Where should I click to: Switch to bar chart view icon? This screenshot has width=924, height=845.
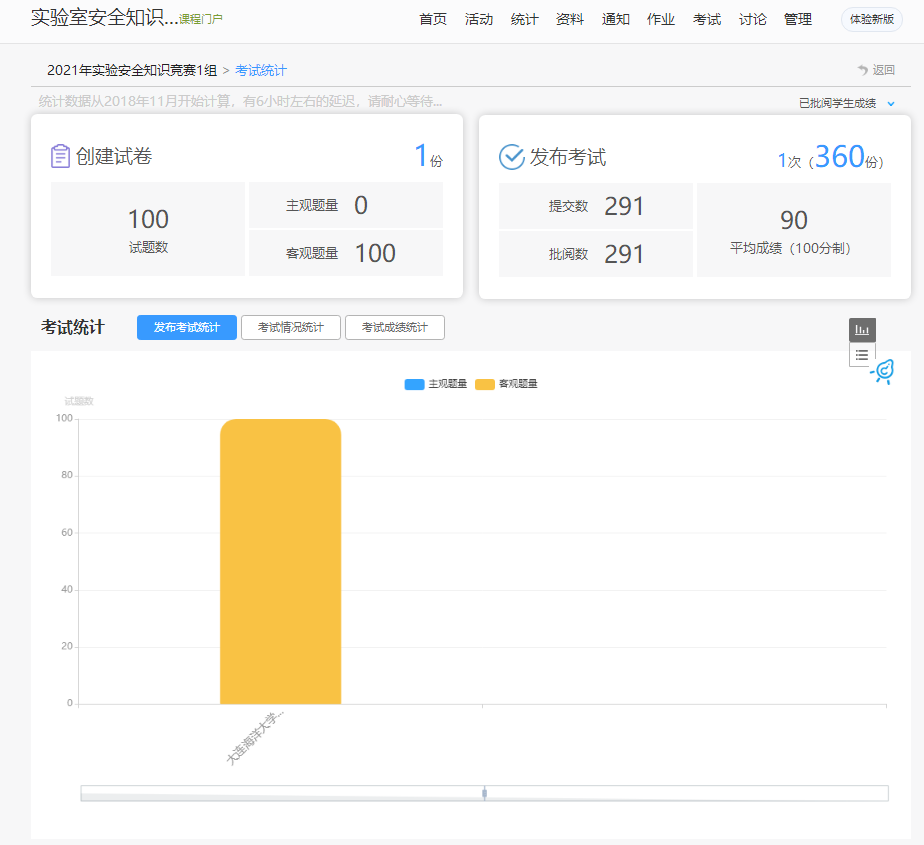[x=862, y=330]
